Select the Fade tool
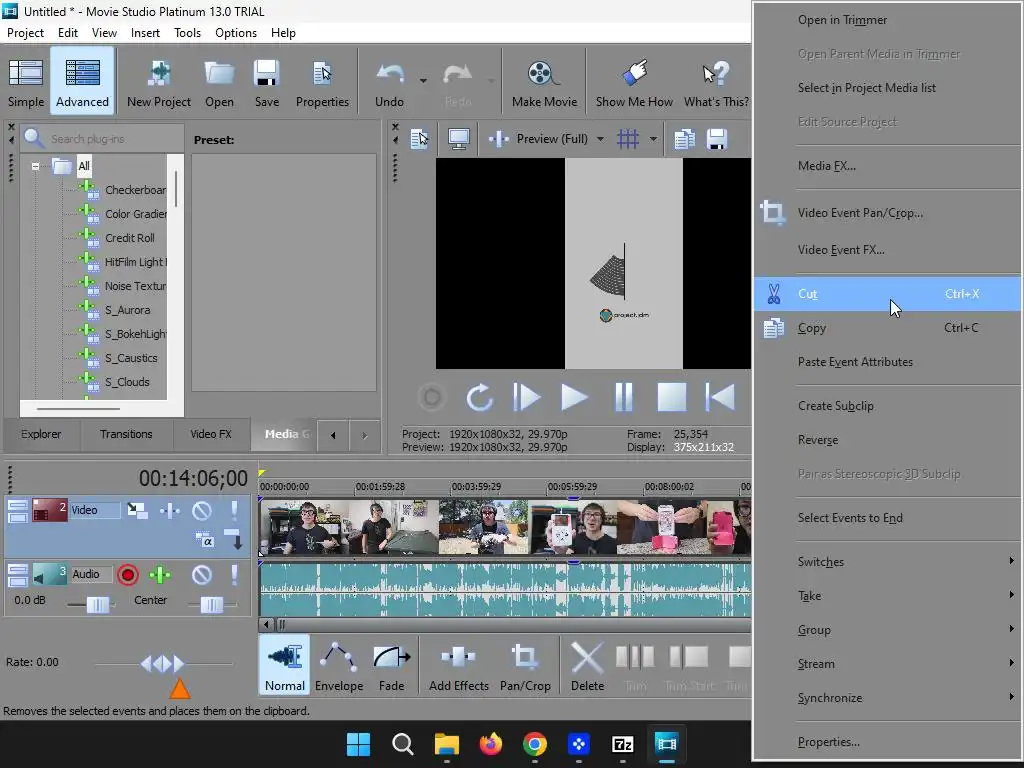1024x768 pixels. click(x=391, y=665)
